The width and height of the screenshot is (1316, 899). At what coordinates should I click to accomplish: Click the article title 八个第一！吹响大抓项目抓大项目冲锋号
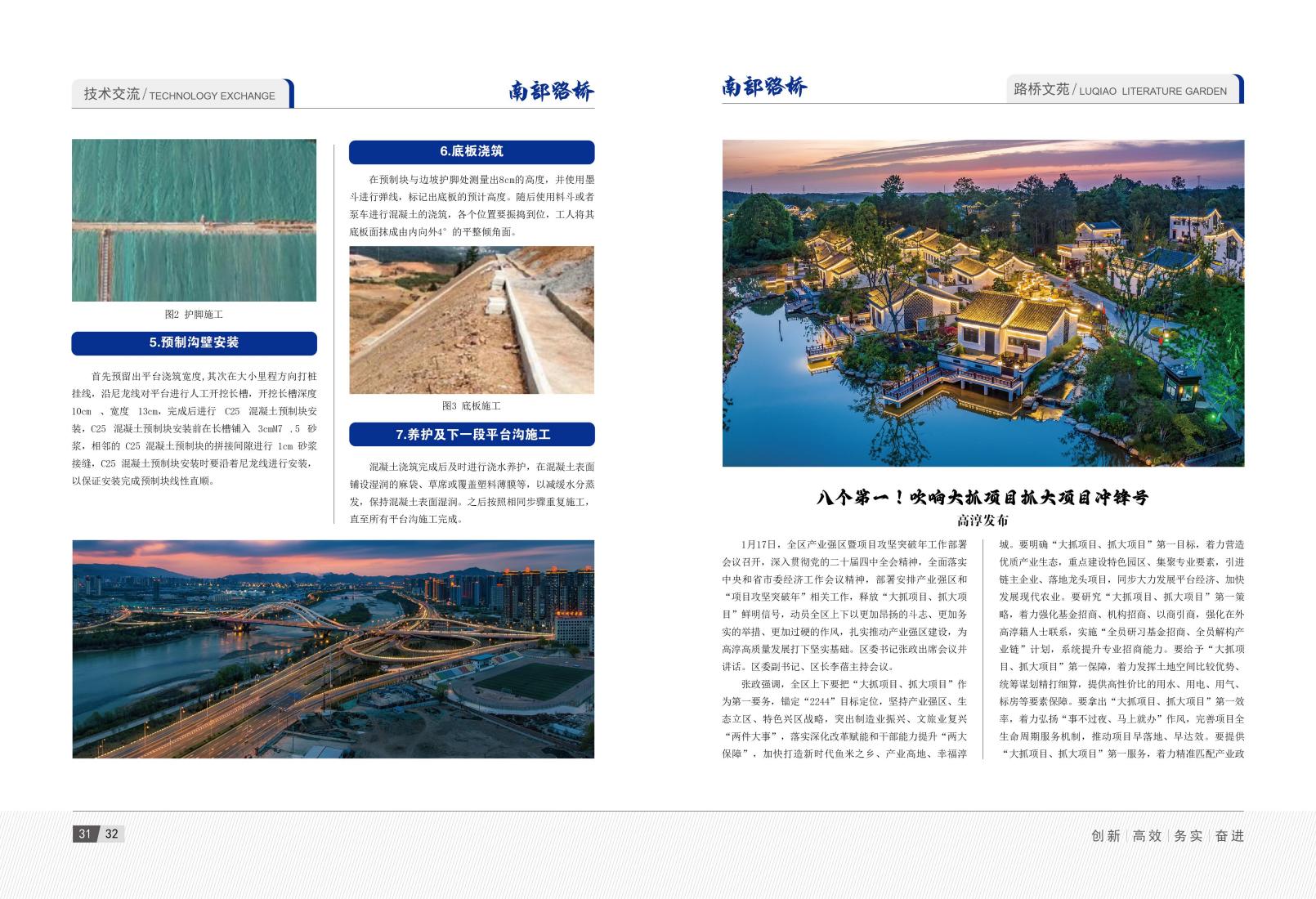pyautogui.click(x=983, y=497)
